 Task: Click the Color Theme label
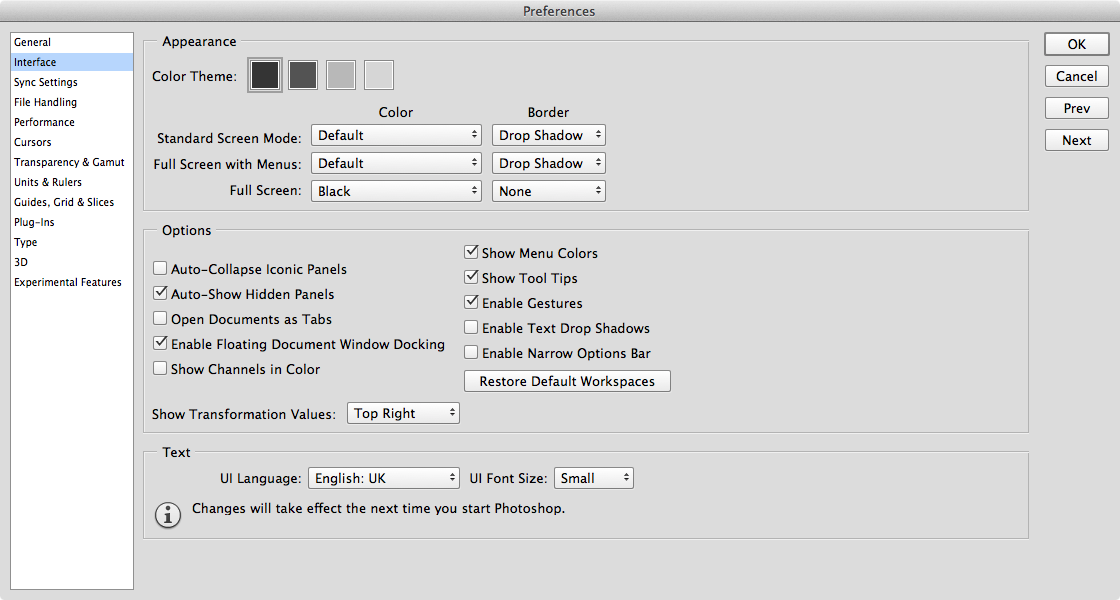194,76
